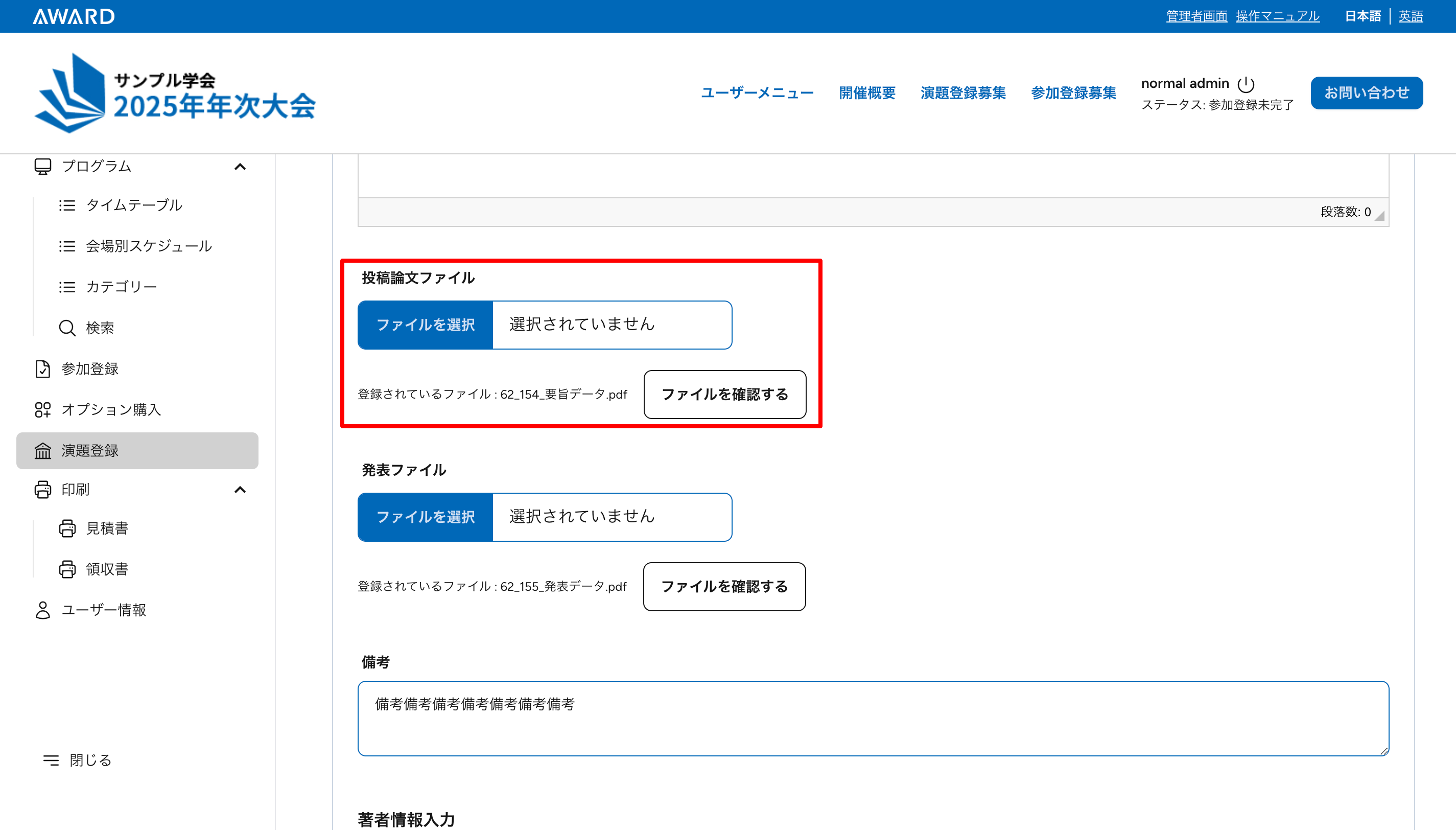Open カテゴリー in sidebar
1456x830 pixels.
pyautogui.click(x=122, y=287)
